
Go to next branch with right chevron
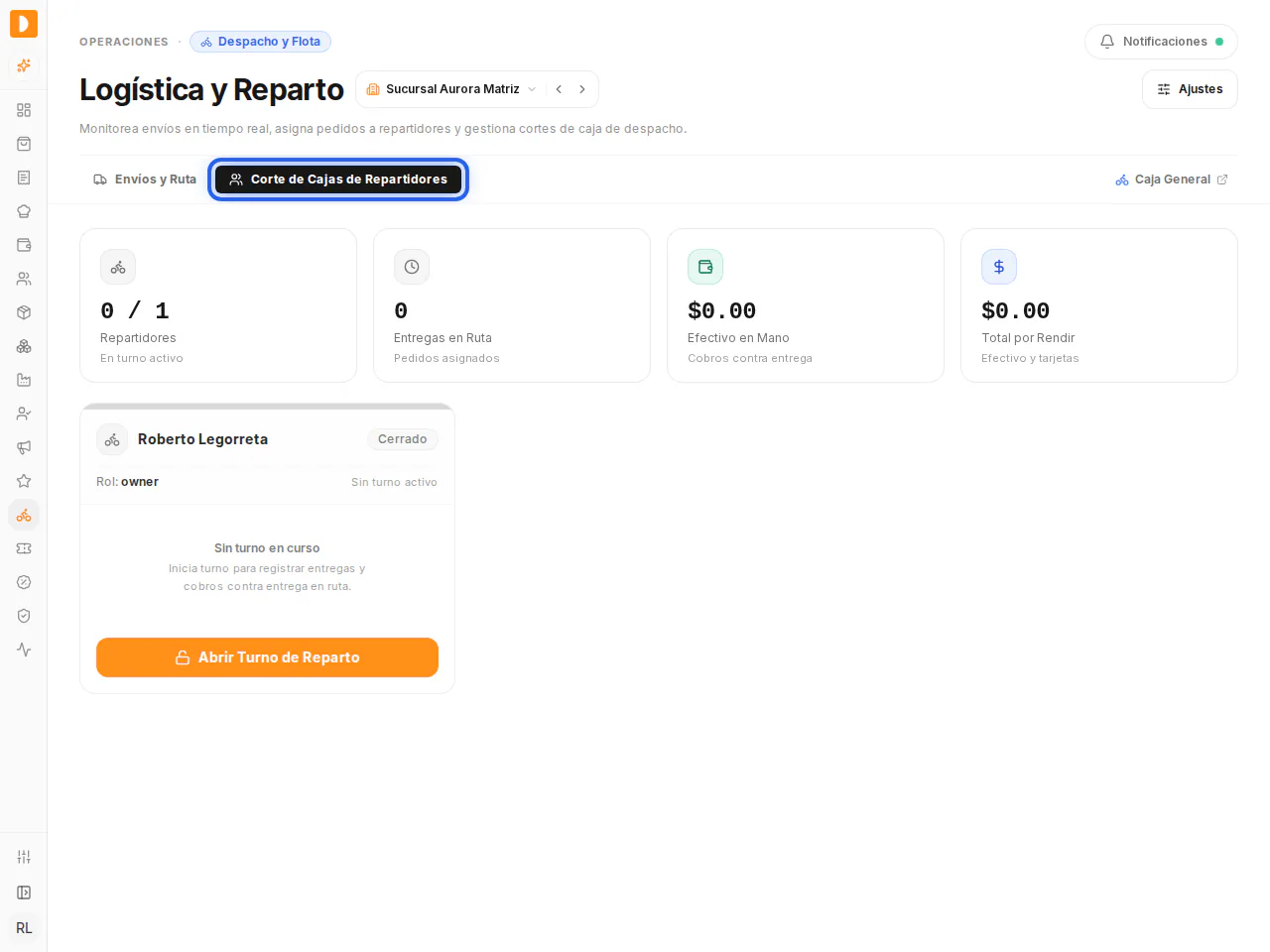[582, 89]
